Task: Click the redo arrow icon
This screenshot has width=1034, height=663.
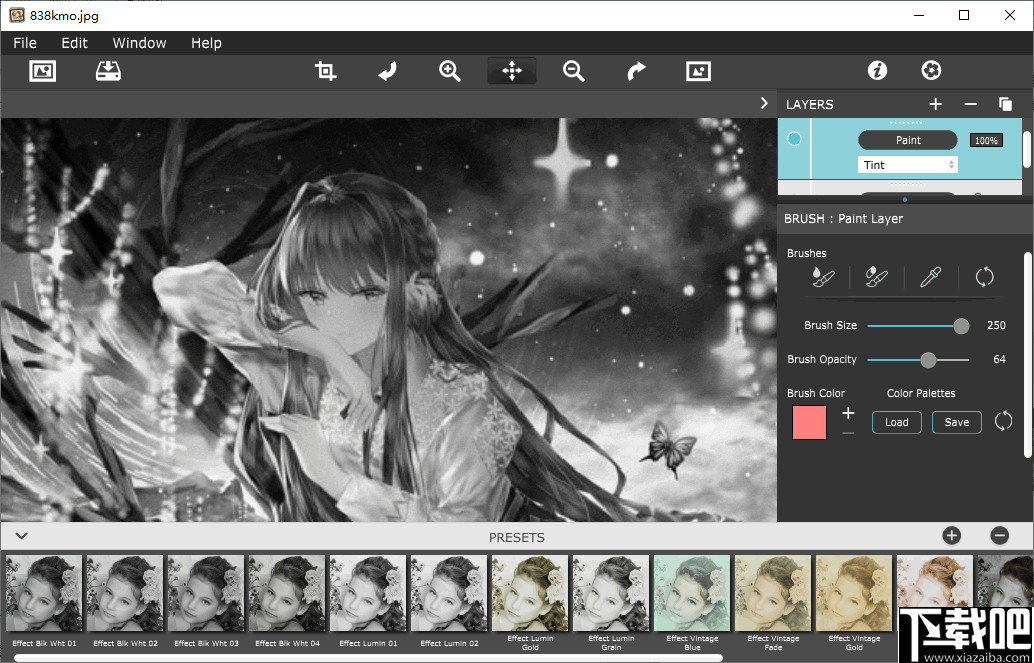Action: (636, 71)
